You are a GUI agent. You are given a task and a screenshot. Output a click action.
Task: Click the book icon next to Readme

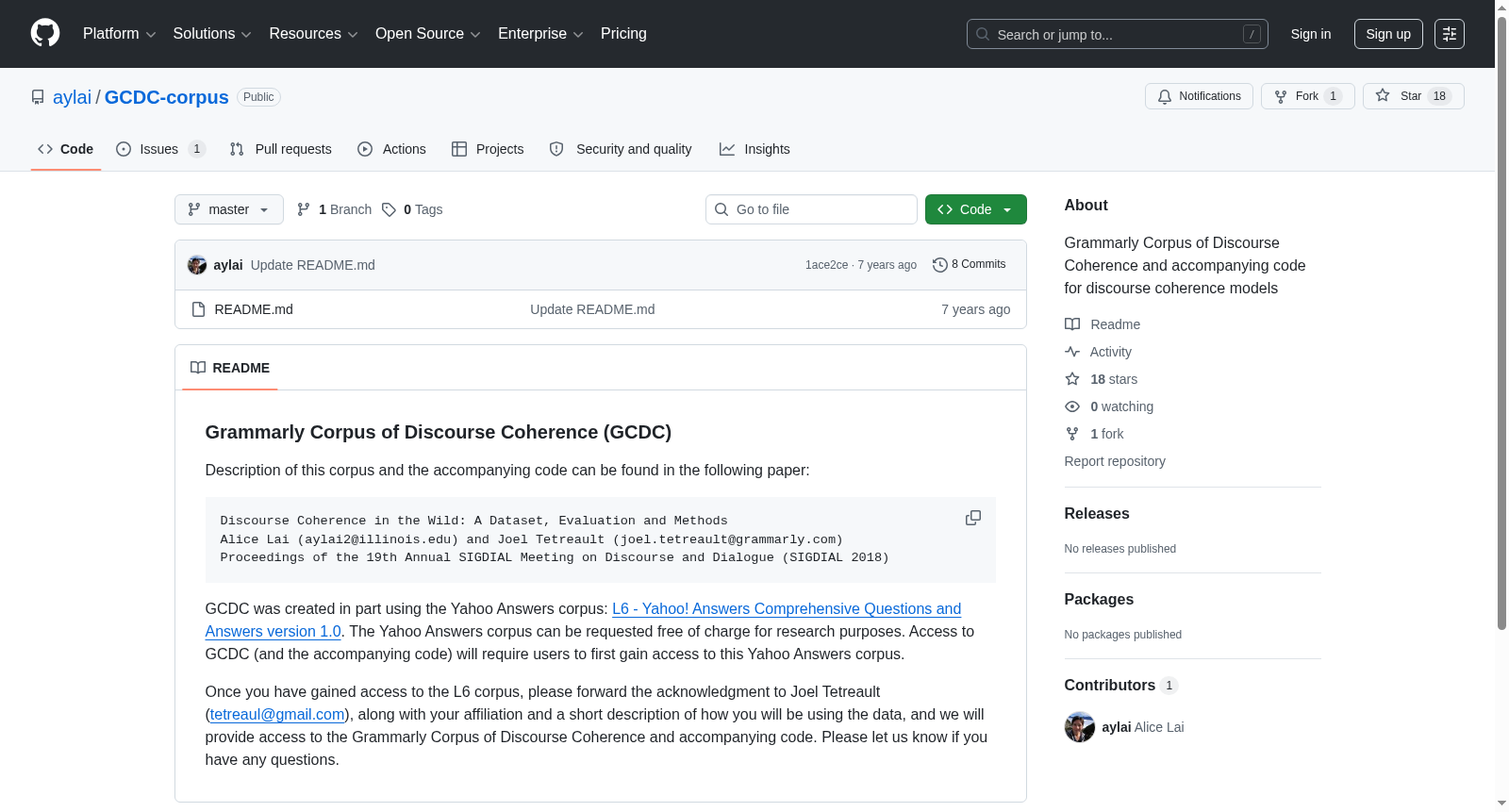coord(1072,324)
